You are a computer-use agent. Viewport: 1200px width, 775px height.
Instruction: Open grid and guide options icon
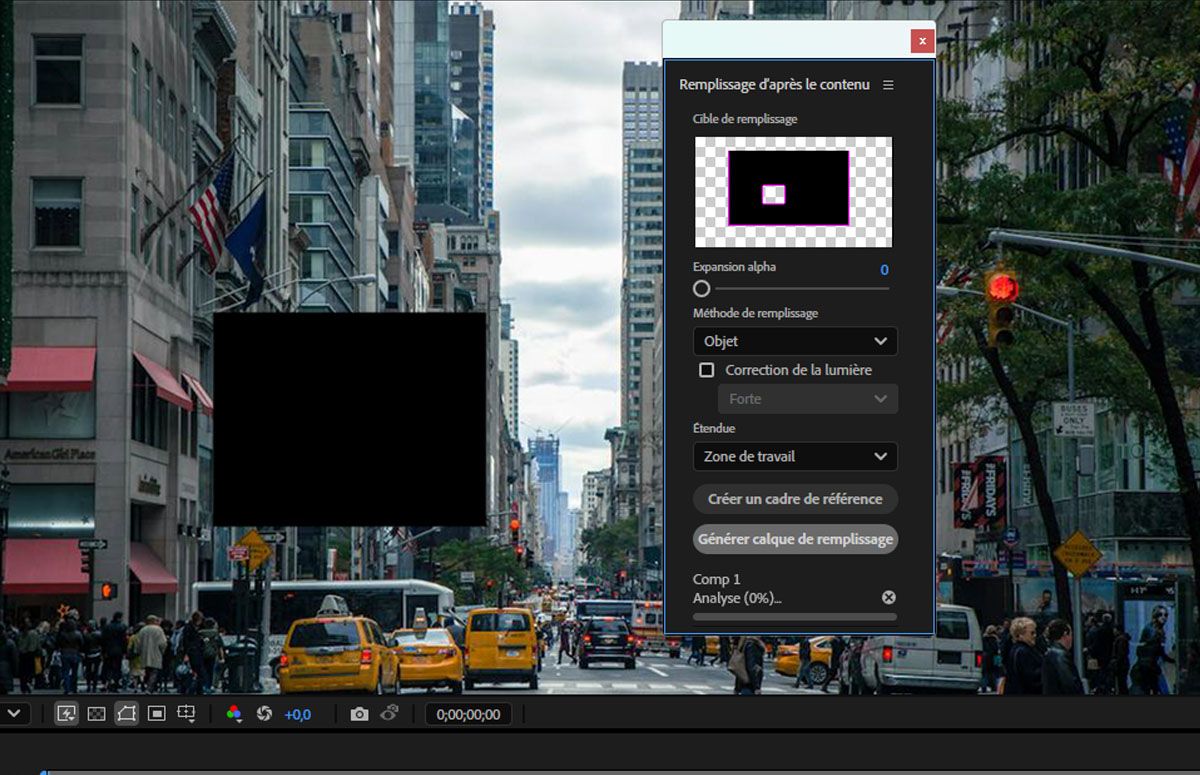[187, 714]
